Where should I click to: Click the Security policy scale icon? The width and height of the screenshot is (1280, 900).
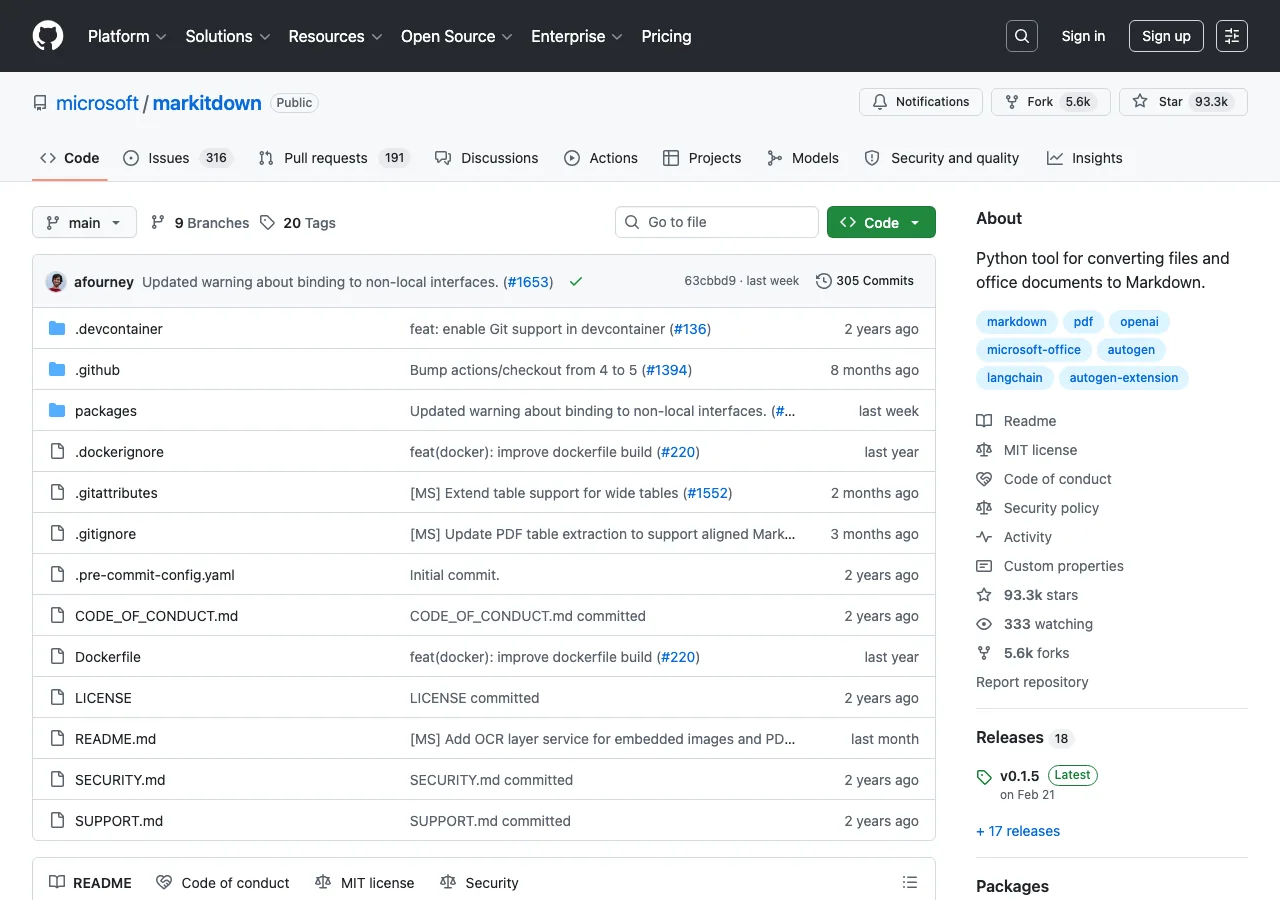coord(984,508)
